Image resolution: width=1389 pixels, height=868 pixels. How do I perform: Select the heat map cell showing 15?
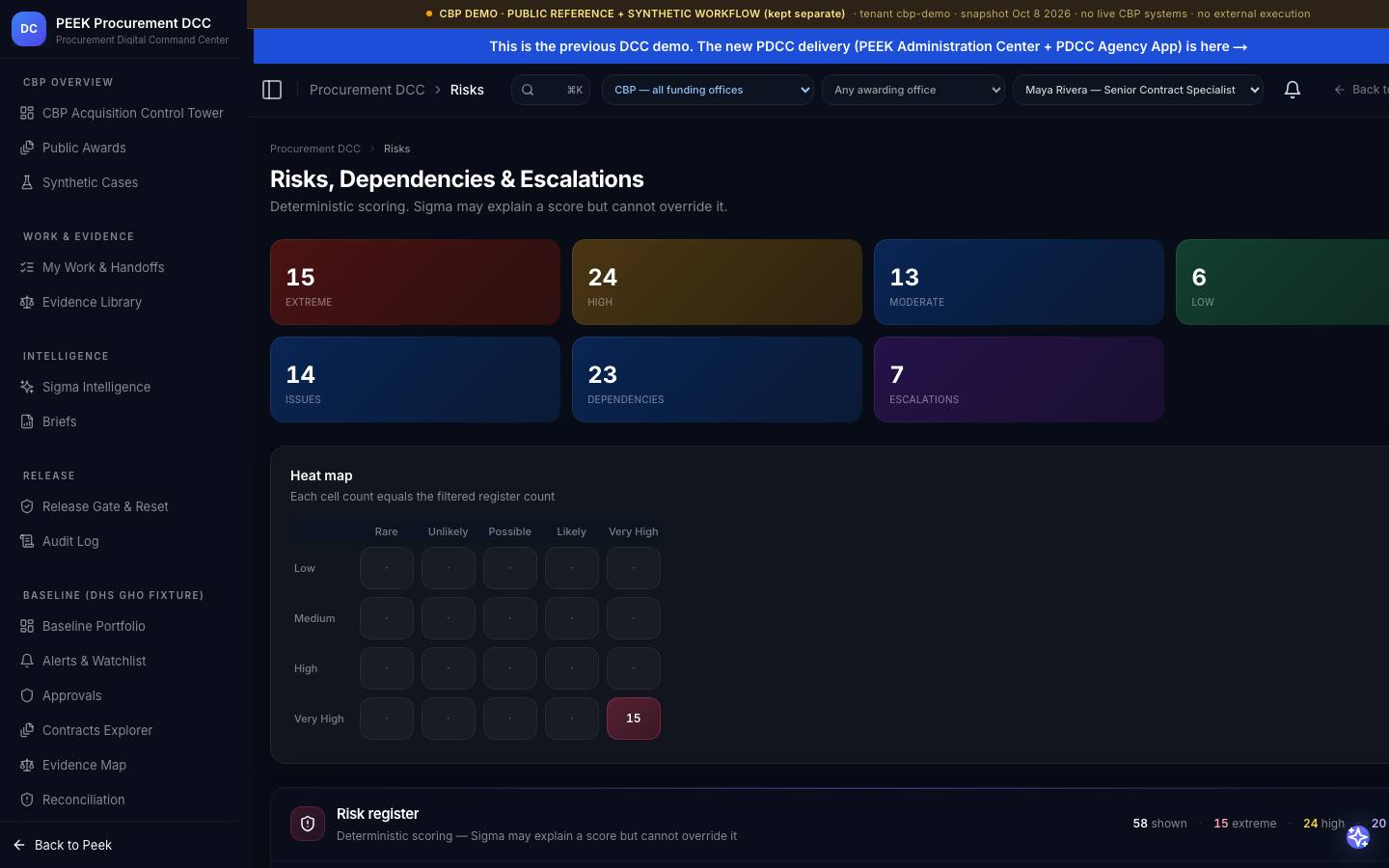tap(634, 719)
